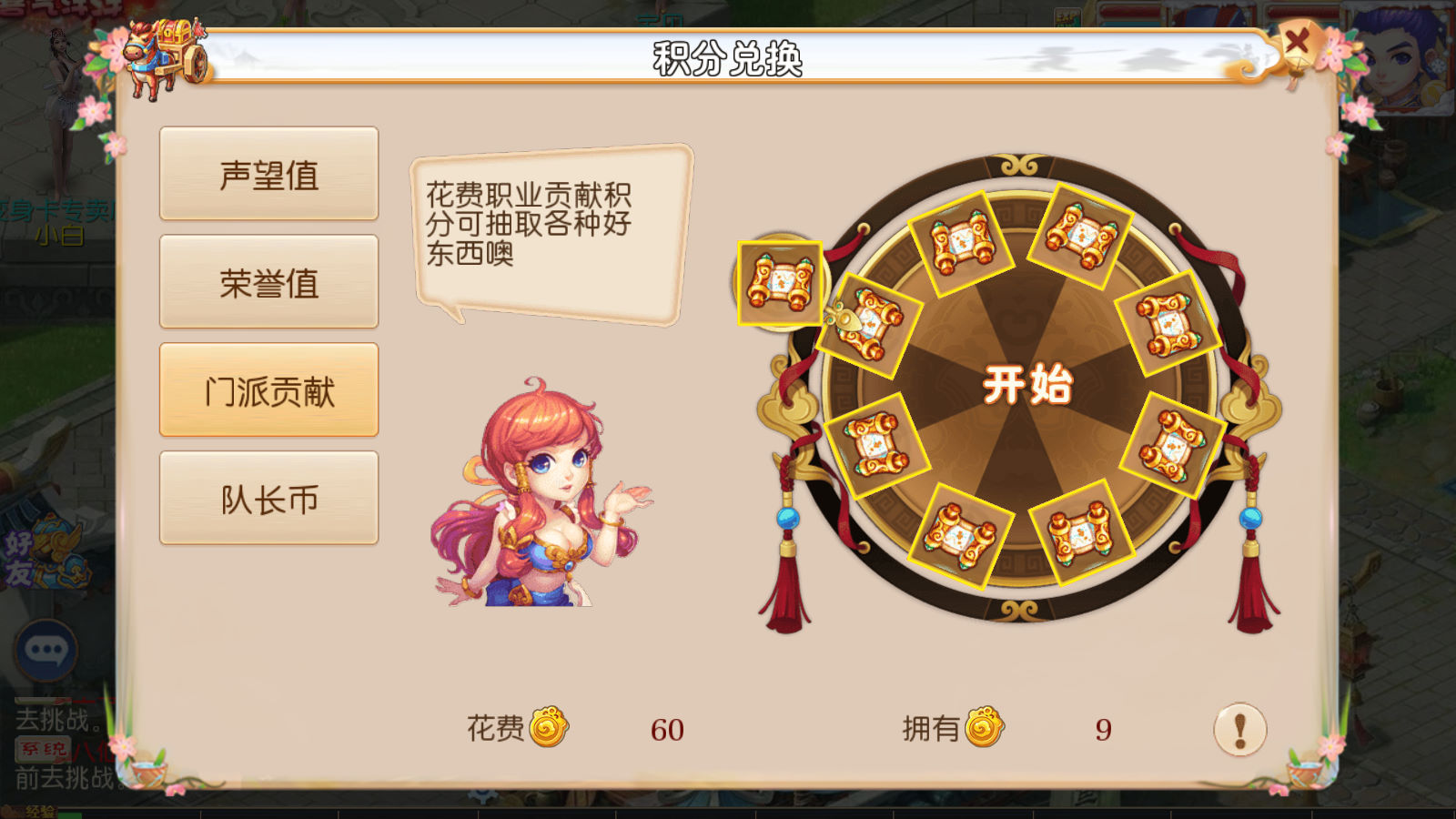Pick the left lower scroll prize slot
This screenshot has height=819, width=1456.
click(875, 445)
